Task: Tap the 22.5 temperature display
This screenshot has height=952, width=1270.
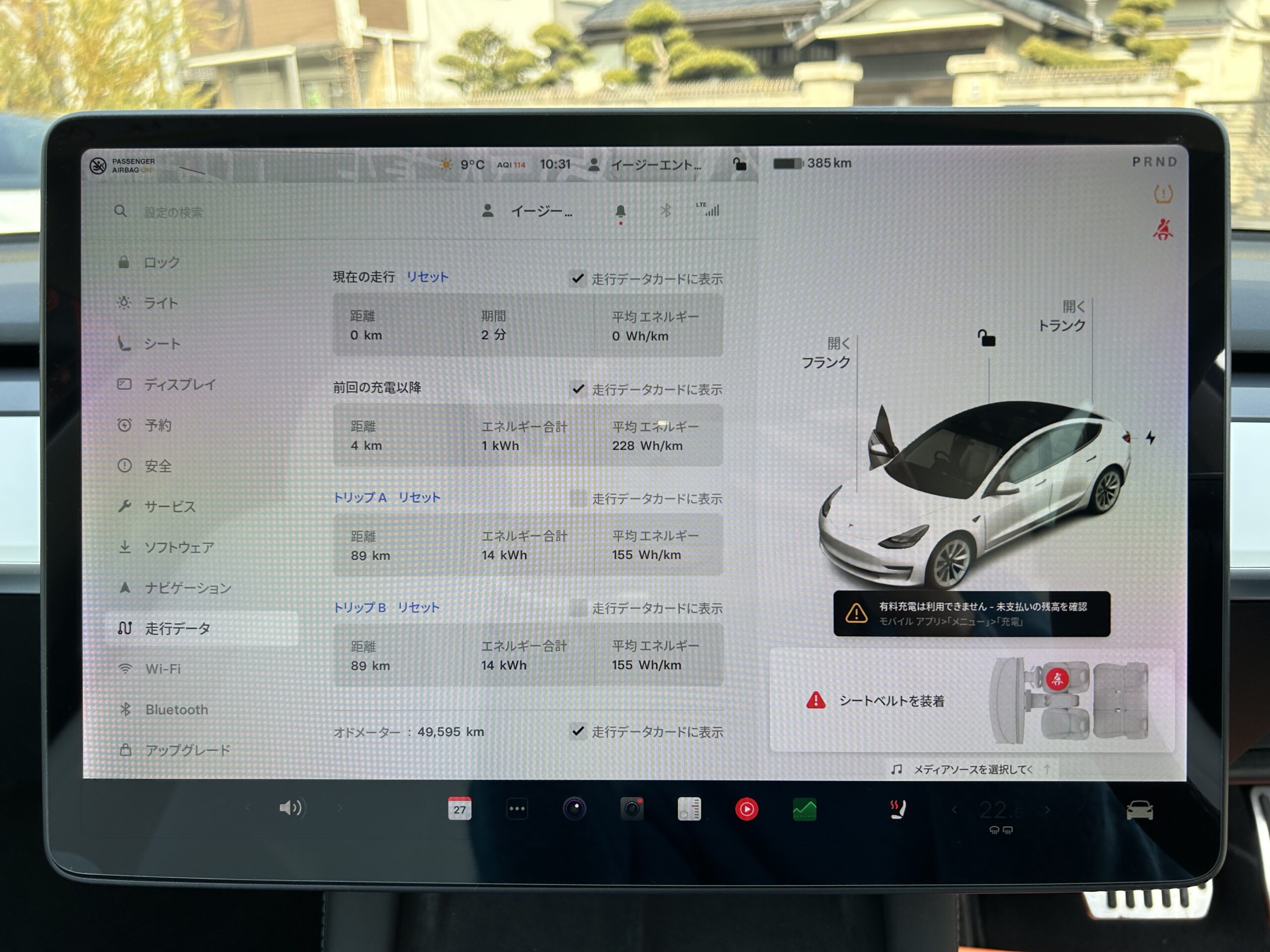Action: (x=1001, y=810)
